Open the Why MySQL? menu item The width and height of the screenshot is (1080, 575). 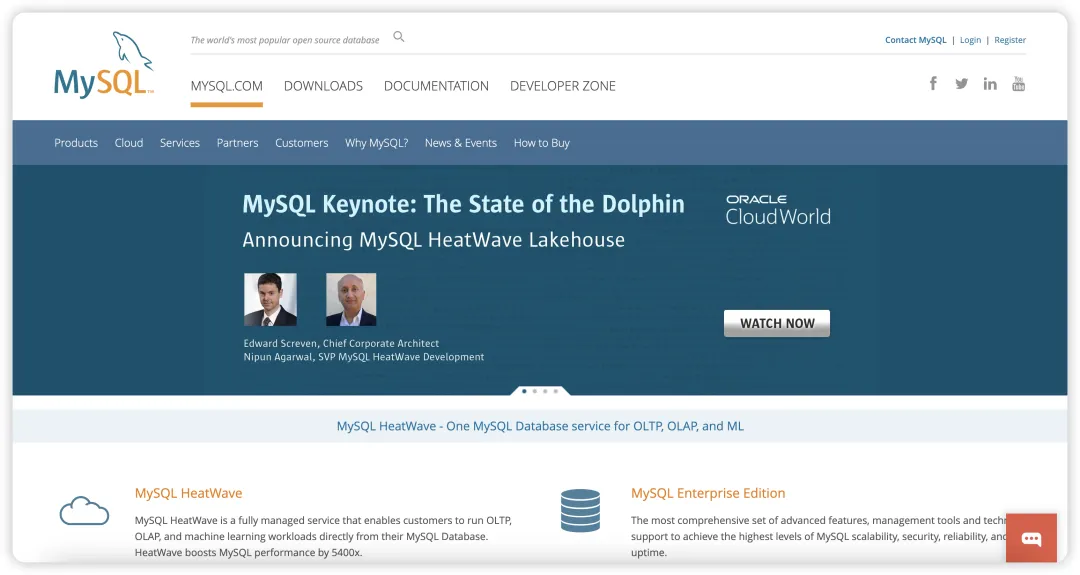[x=377, y=143]
